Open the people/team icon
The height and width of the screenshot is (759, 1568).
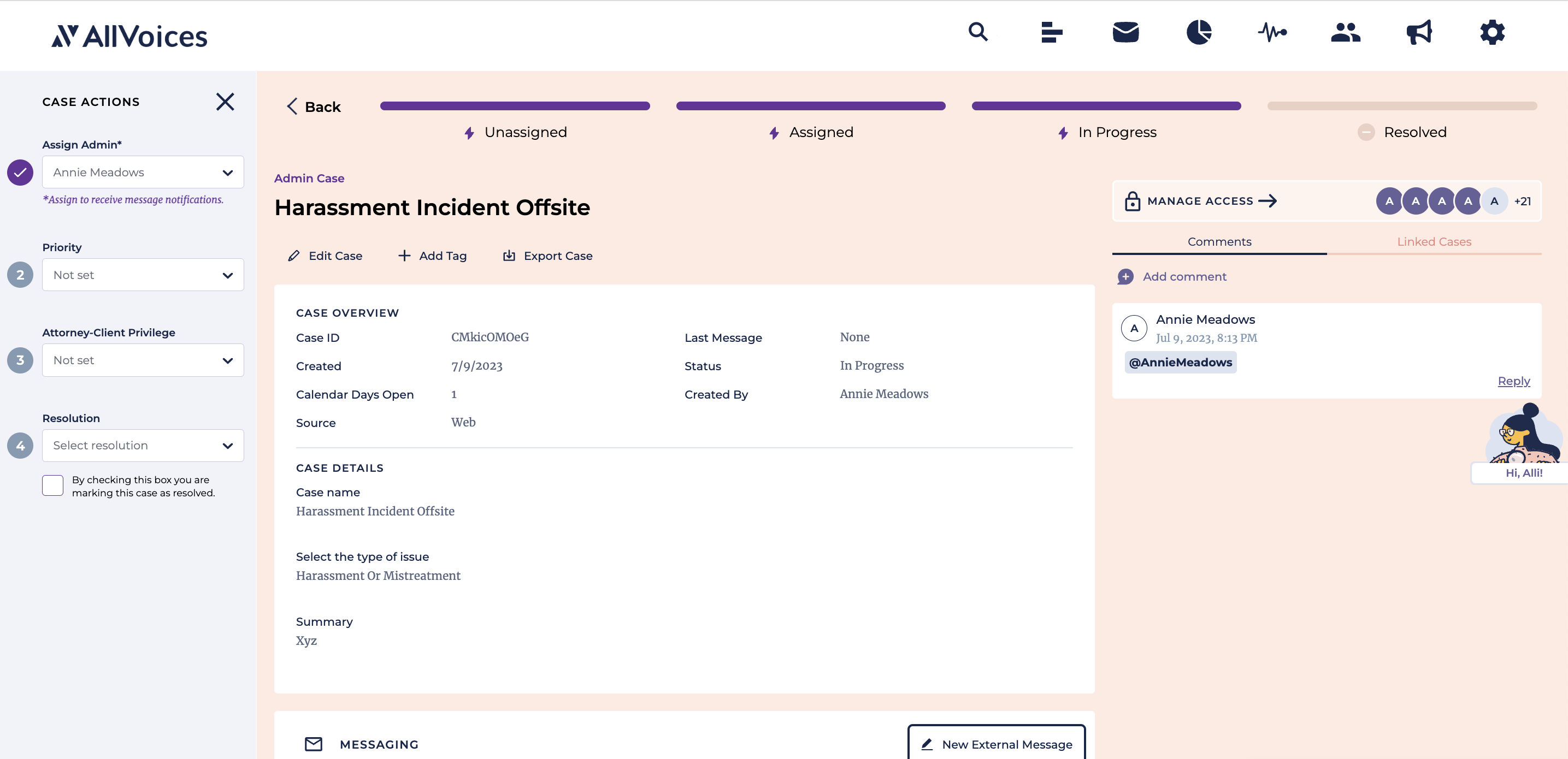(1345, 33)
